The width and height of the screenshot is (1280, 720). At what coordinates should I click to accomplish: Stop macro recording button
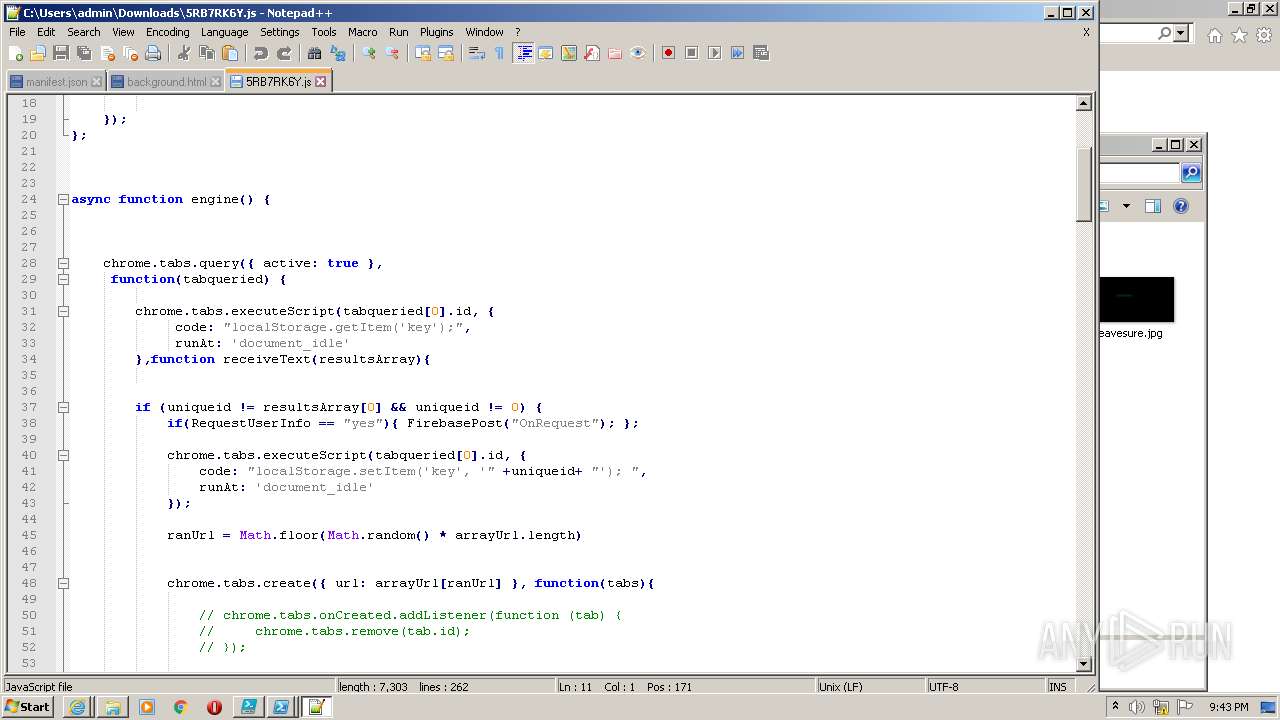click(691, 53)
